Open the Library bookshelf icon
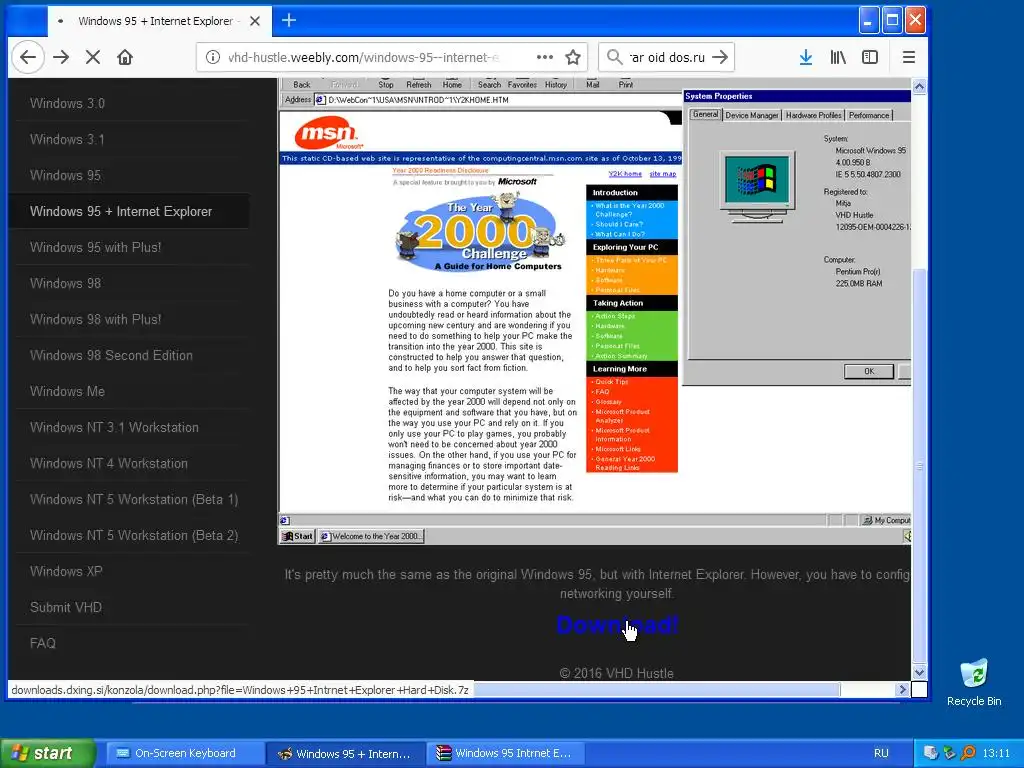 point(838,57)
